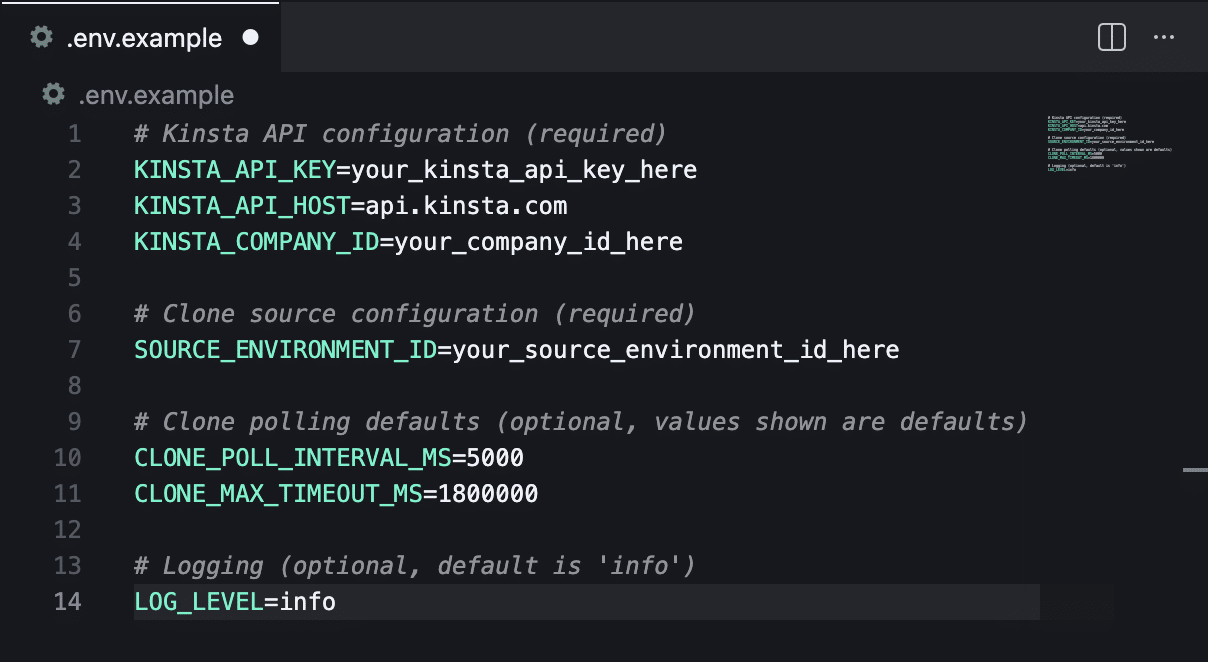1208x662 pixels.
Task: Select line number 1 in the gutter
Action: (75, 134)
